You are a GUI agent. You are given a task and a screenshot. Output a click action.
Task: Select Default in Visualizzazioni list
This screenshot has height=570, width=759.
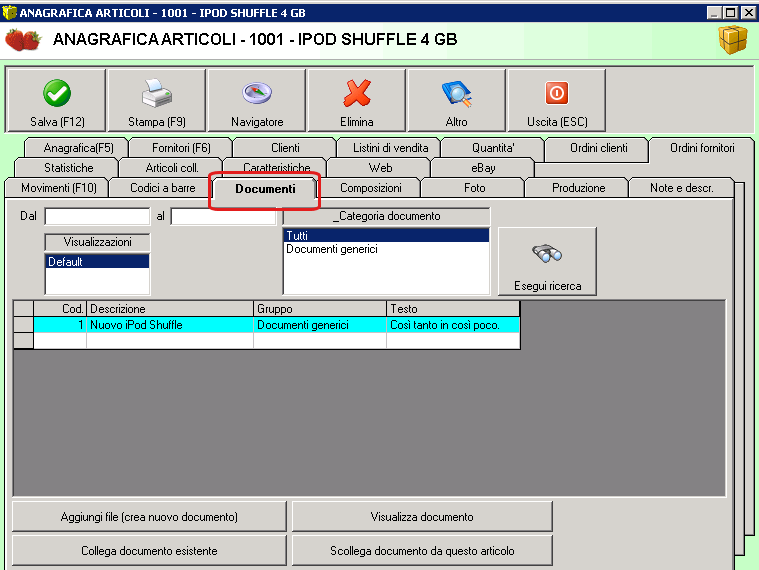pos(97,262)
